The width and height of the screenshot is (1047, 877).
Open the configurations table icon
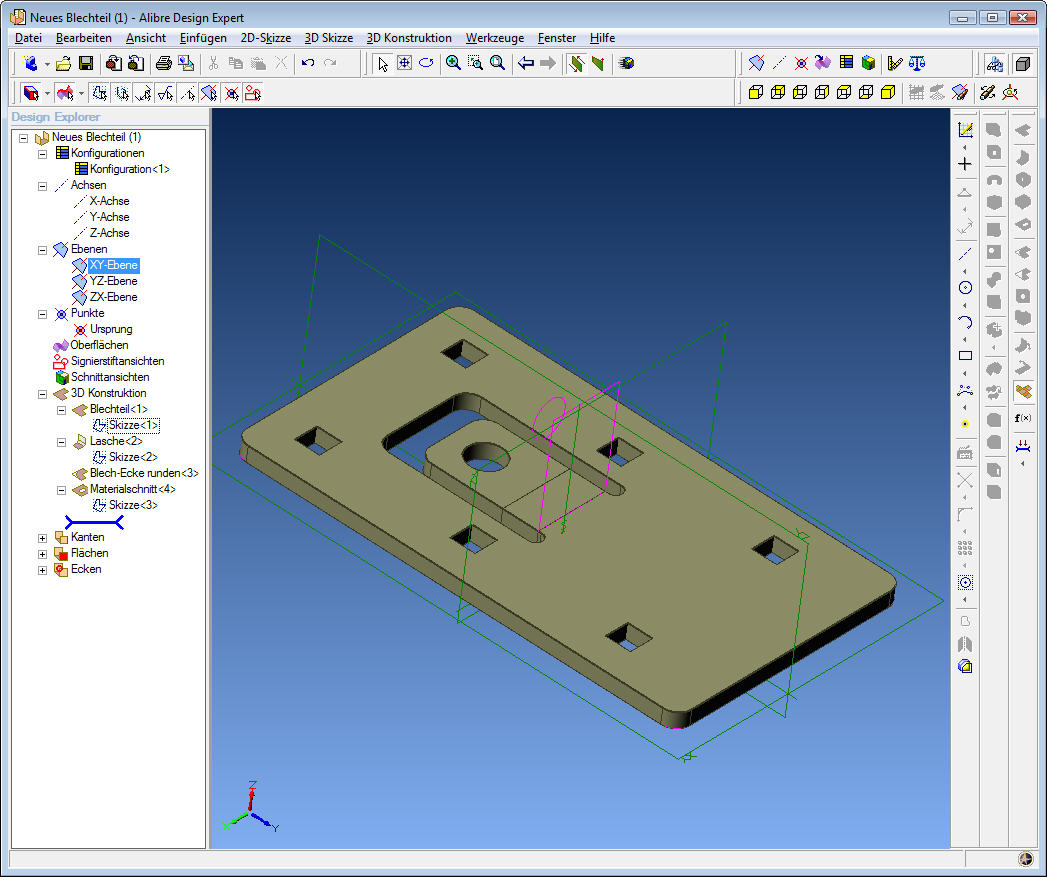[x=846, y=63]
